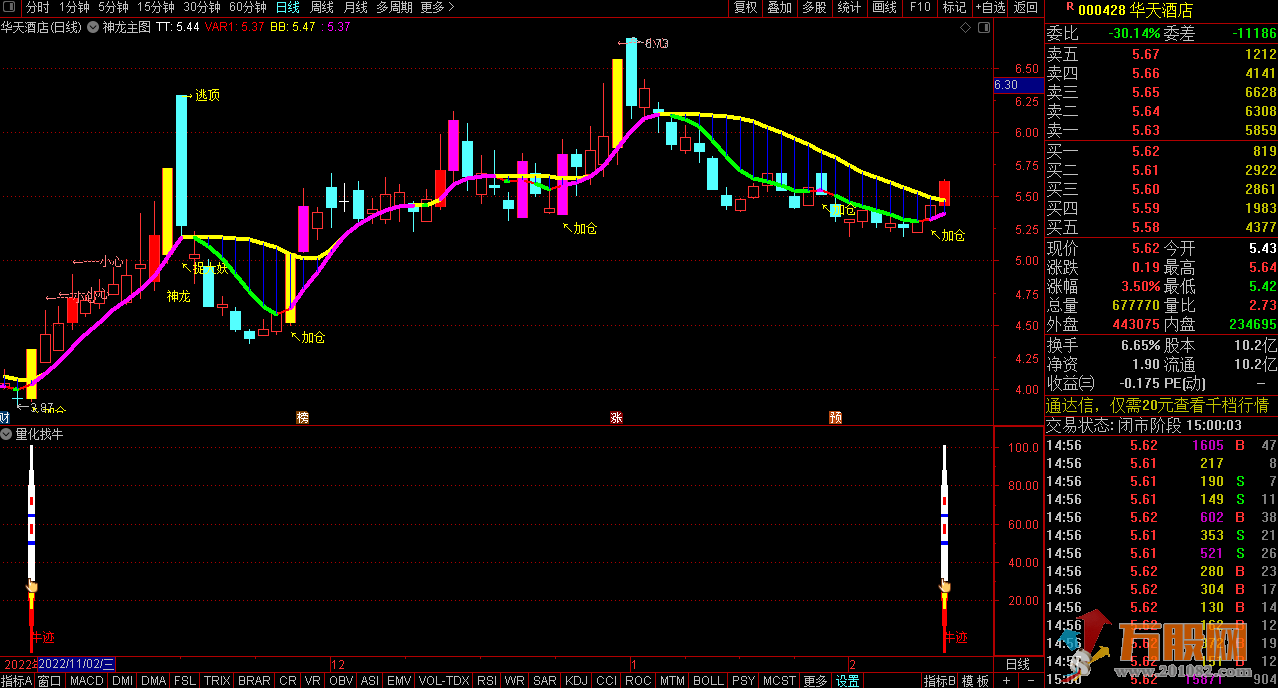Select the DMI indicator
This screenshot has height=688, width=1278.
(122, 681)
